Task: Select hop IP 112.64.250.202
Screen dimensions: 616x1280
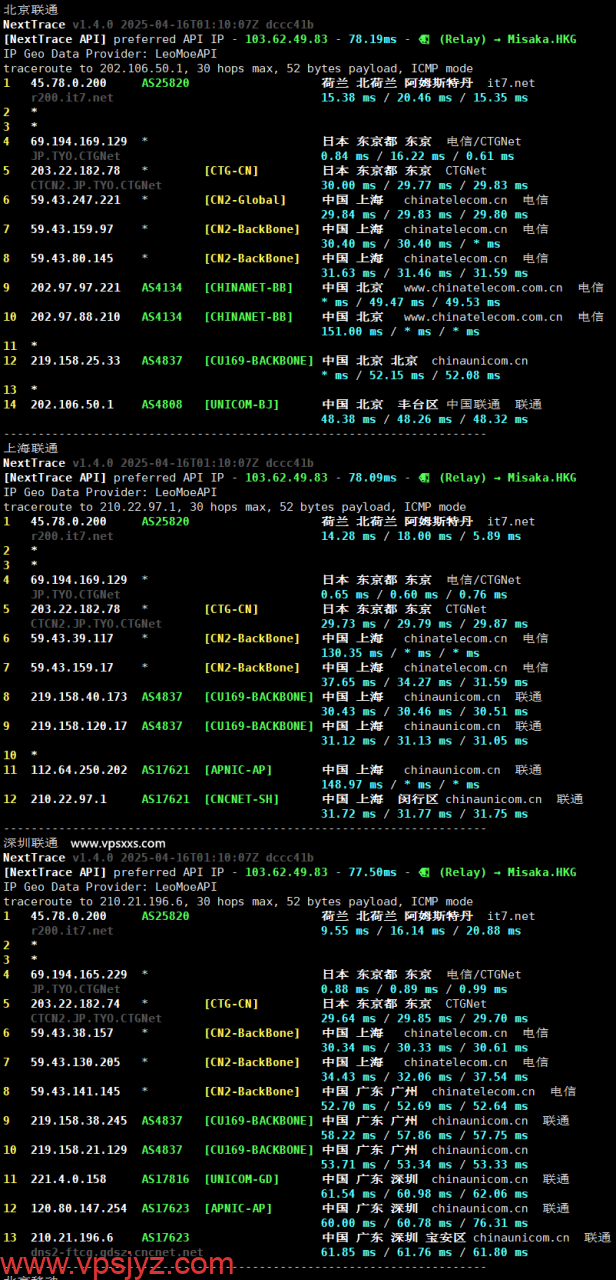Action: coord(79,770)
